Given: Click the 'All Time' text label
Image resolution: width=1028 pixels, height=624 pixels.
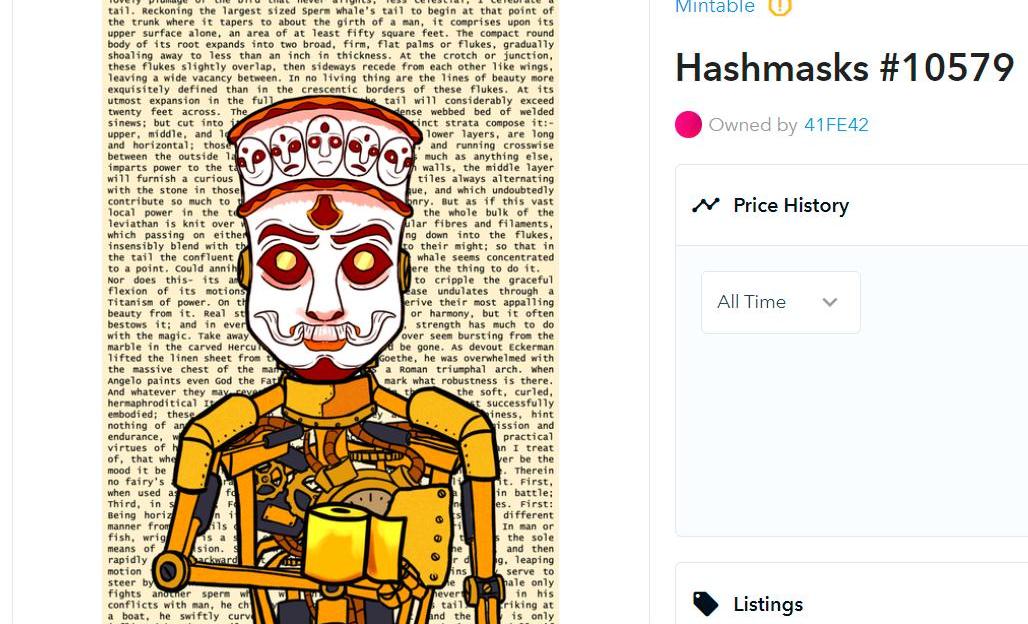Looking at the screenshot, I should (751, 302).
